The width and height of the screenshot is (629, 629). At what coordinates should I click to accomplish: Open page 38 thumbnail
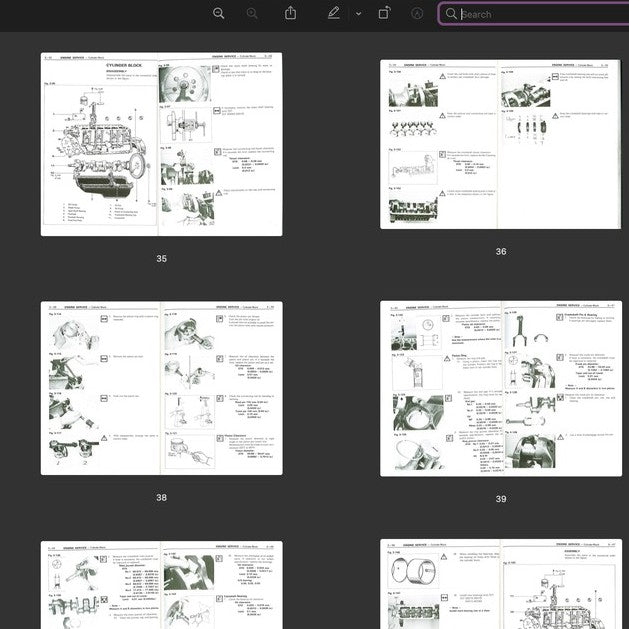click(x=161, y=388)
